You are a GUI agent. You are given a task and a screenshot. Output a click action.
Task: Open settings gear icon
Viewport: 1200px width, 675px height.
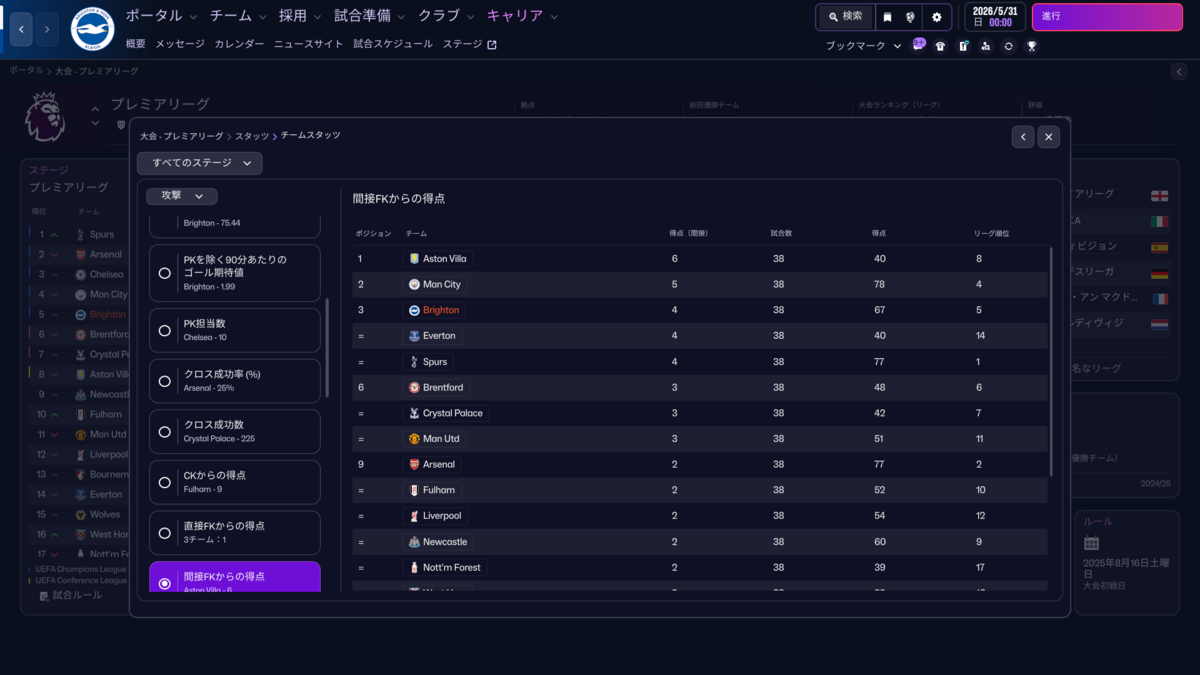937,17
